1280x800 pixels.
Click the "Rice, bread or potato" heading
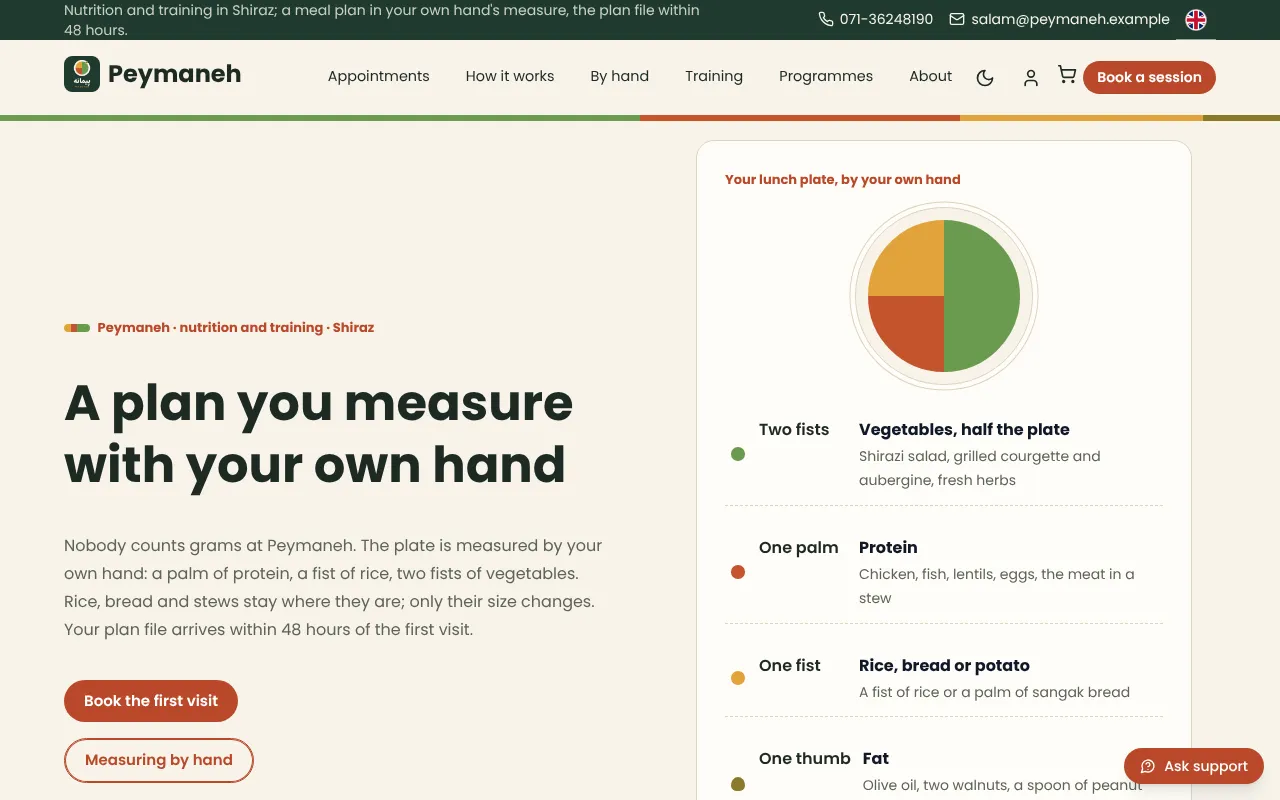(x=944, y=665)
